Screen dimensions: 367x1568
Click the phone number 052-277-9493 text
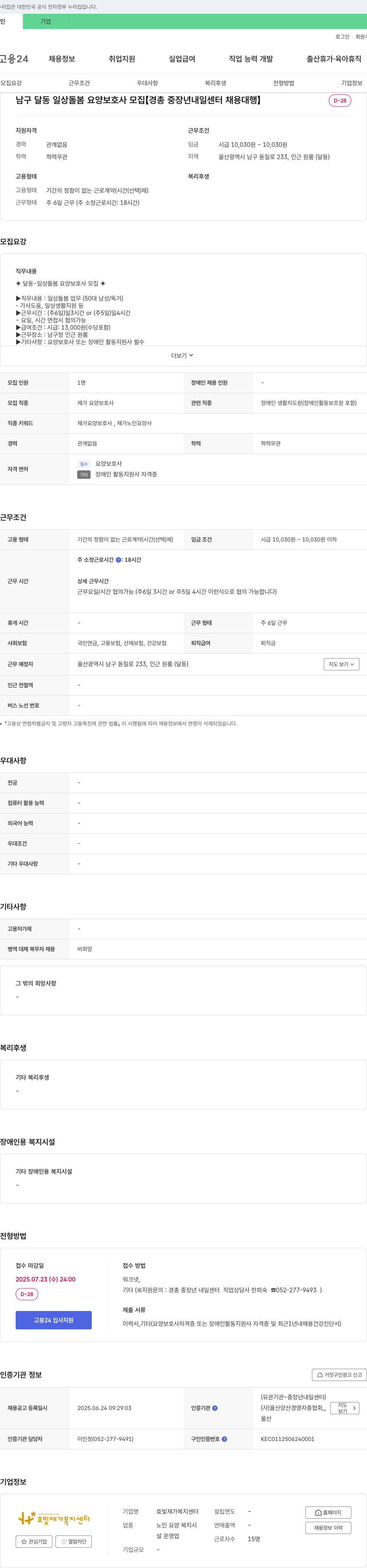click(x=296, y=1289)
